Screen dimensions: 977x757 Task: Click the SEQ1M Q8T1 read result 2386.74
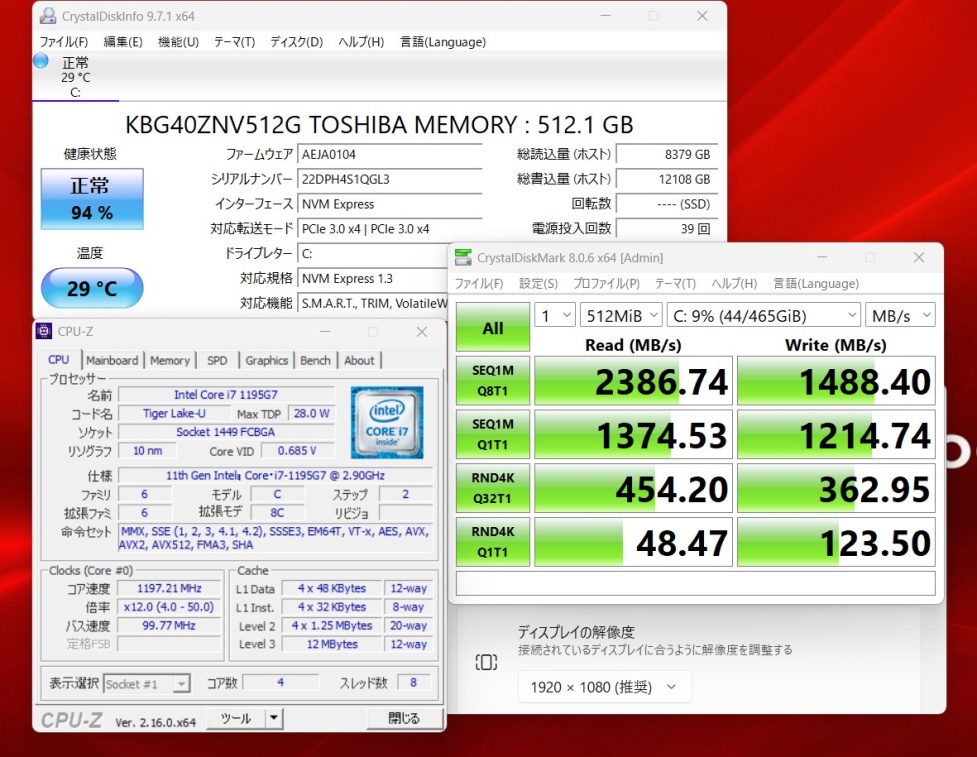coord(633,381)
